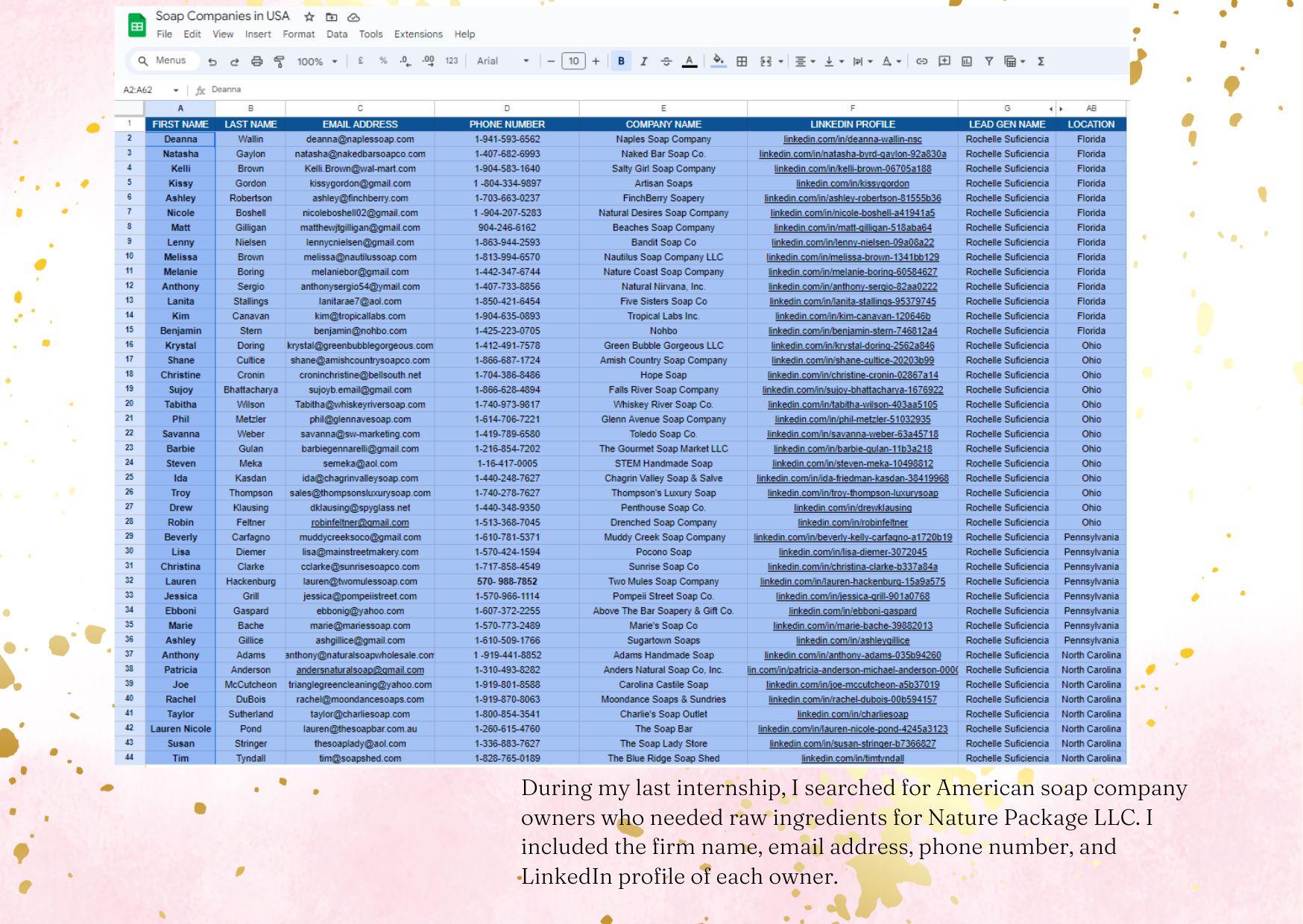Increase decimal places
The width and height of the screenshot is (1303, 924).
click(429, 61)
